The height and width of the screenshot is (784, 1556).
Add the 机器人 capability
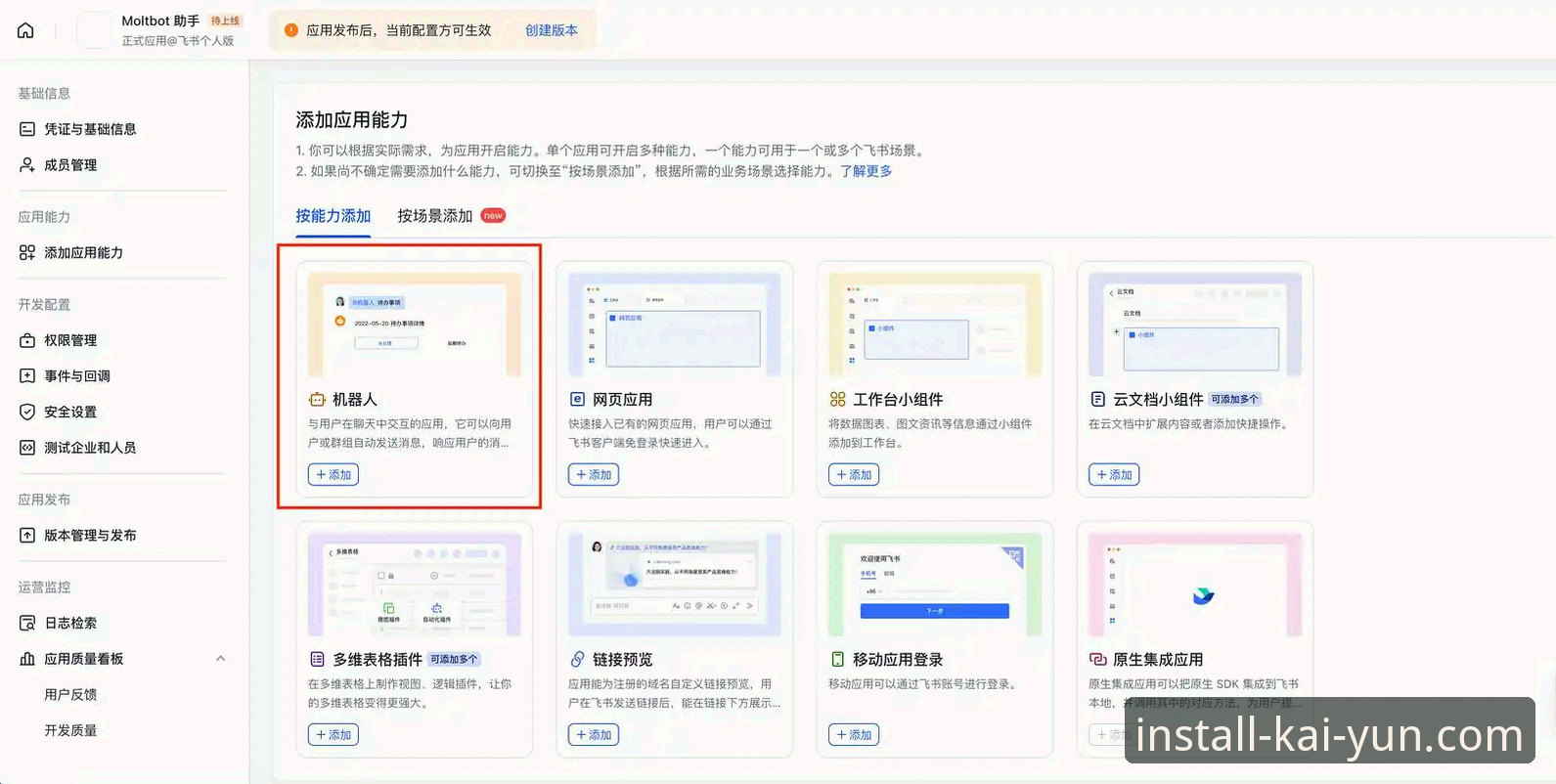pyautogui.click(x=333, y=474)
